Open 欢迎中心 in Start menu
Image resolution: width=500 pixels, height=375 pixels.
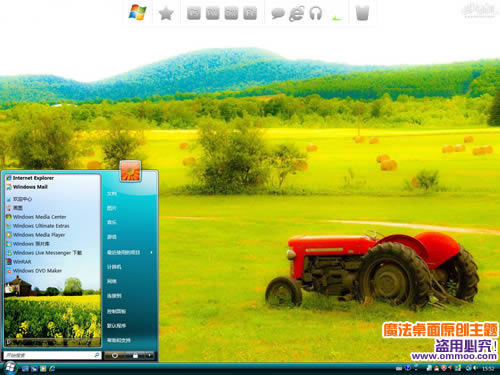pos(19,199)
